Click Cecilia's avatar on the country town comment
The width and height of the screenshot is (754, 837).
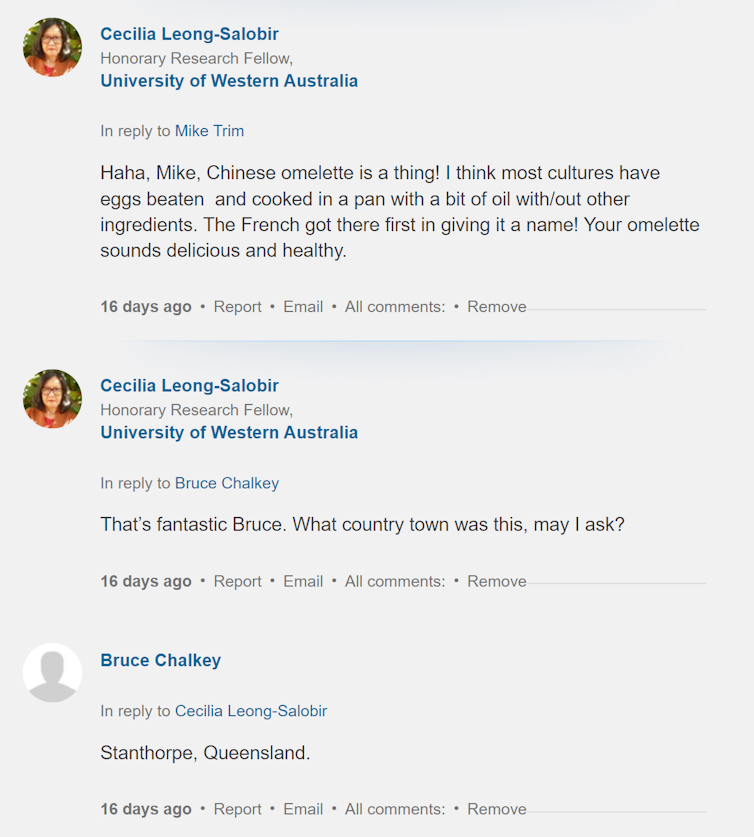coord(52,399)
